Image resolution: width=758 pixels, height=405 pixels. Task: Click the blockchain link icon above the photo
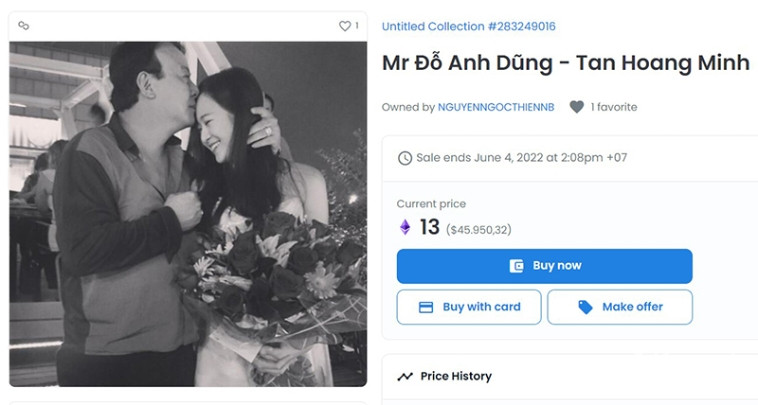pyautogui.click(x=24, y=26)
